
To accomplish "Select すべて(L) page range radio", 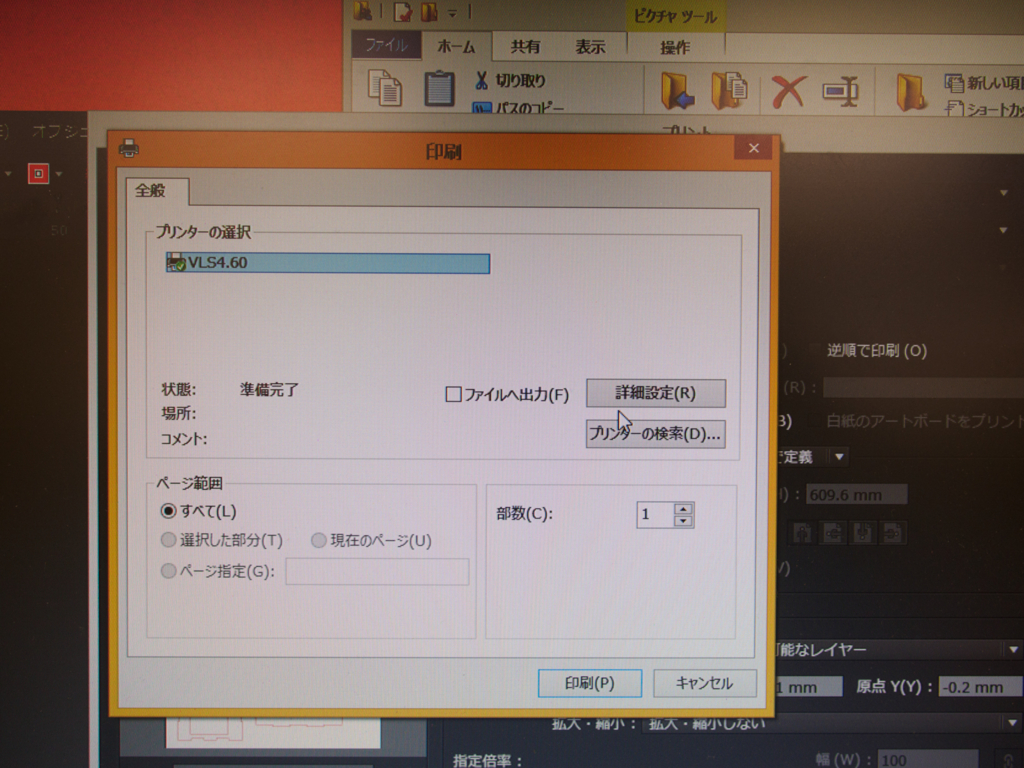I will tap(168, 511).
